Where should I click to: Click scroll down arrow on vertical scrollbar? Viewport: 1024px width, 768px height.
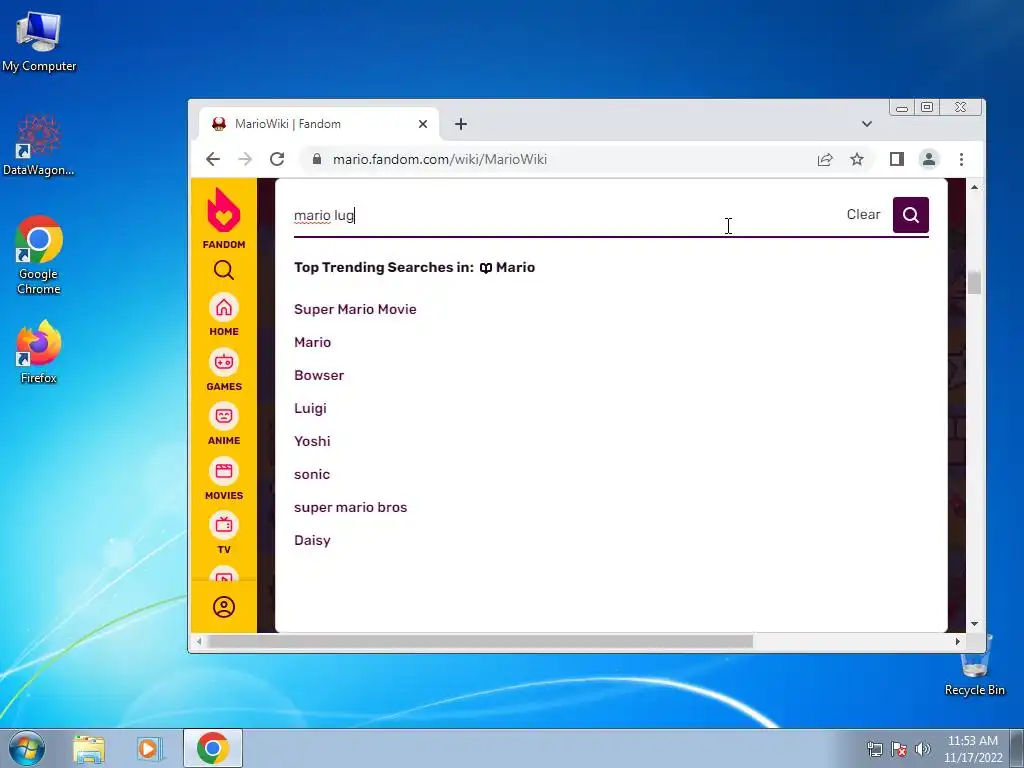pos(974,624)
